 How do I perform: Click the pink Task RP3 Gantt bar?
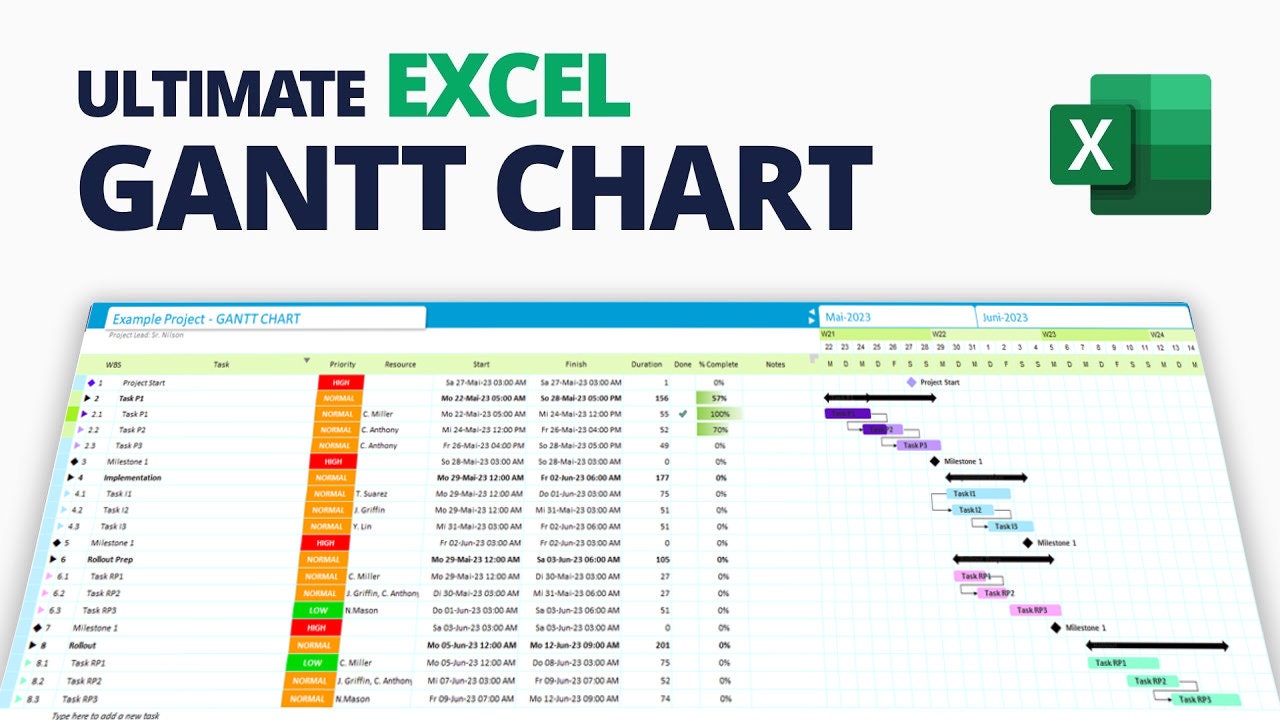click(1035, 610)
